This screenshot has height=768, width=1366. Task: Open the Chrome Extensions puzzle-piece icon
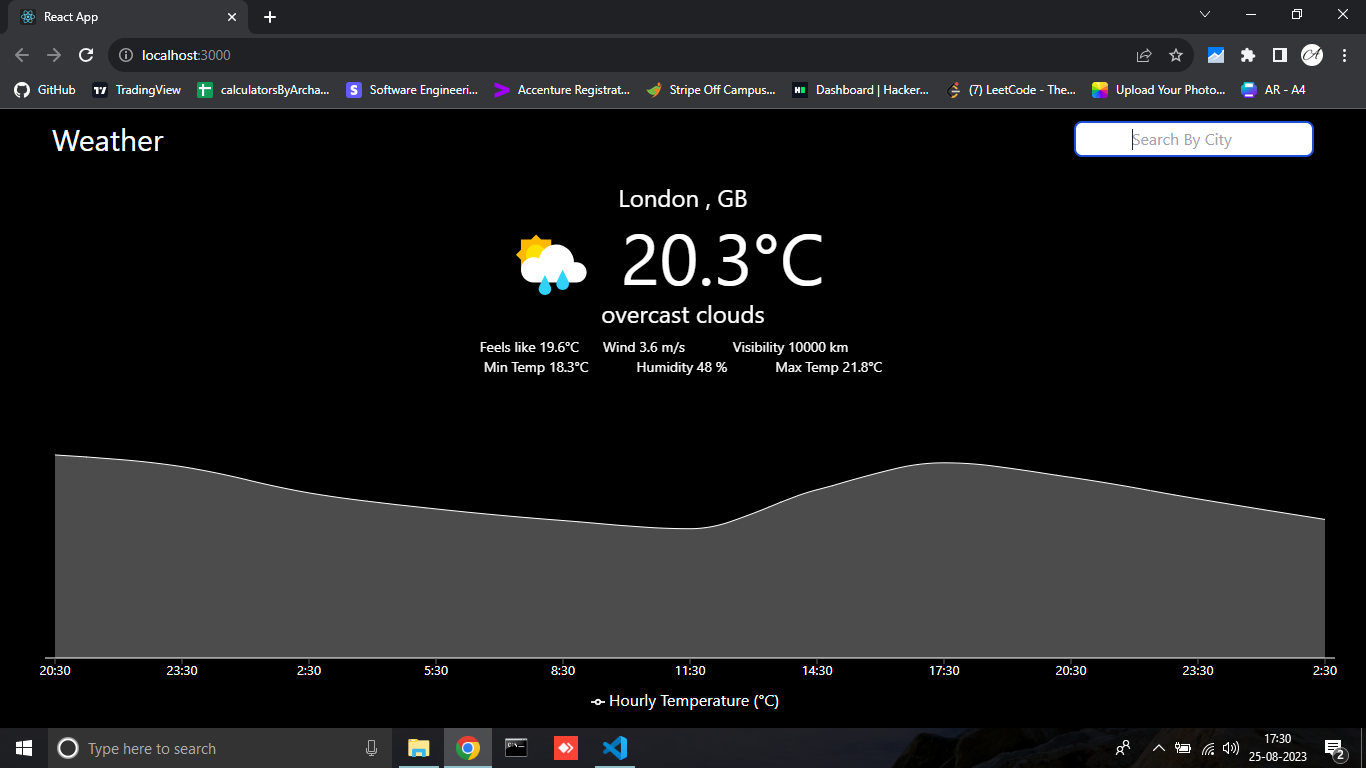tap(1248, 56)
